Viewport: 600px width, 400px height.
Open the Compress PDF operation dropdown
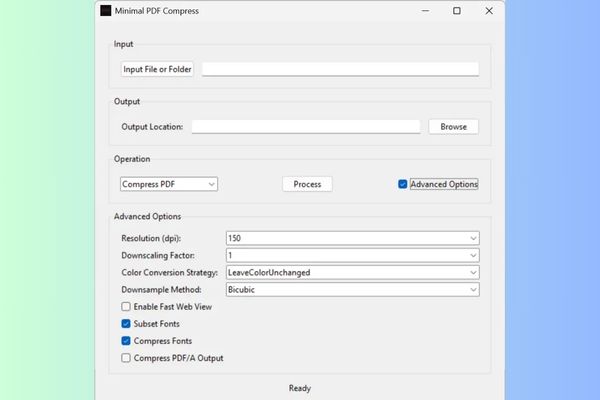coord(168,184)
